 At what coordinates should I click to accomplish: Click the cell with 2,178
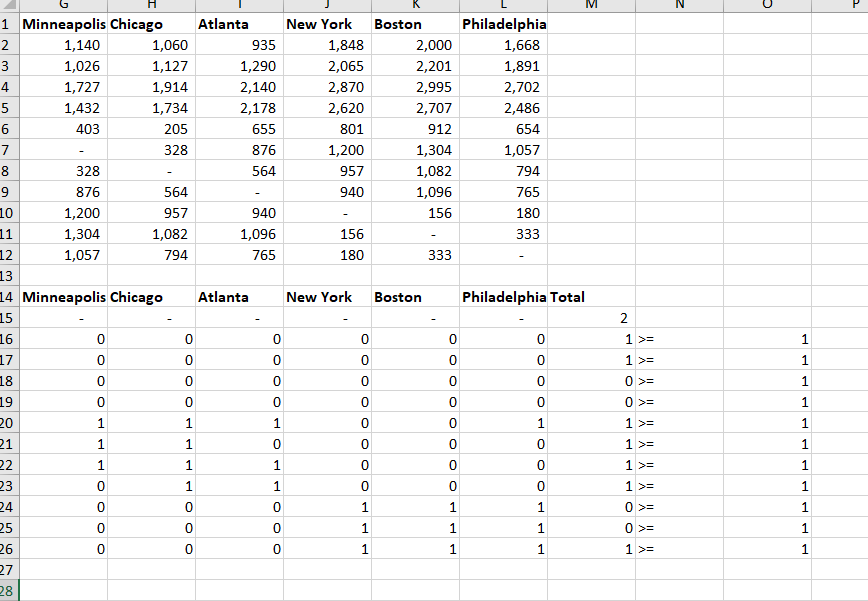[239, 108]
